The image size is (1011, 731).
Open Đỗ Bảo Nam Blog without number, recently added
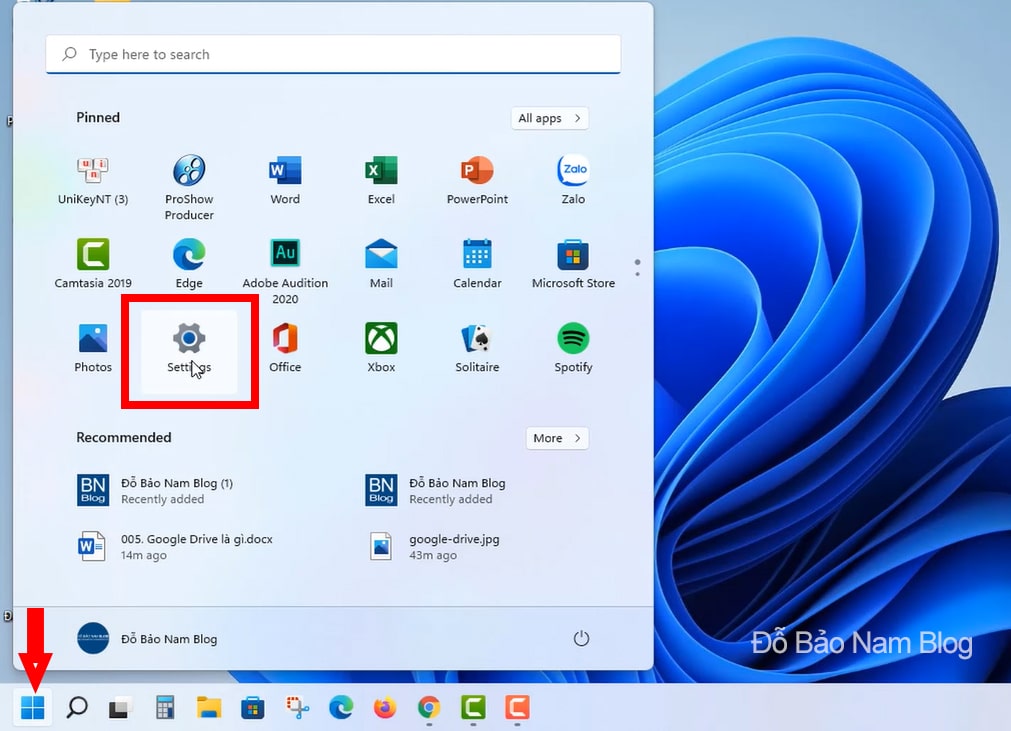click(x=435, y=491)
